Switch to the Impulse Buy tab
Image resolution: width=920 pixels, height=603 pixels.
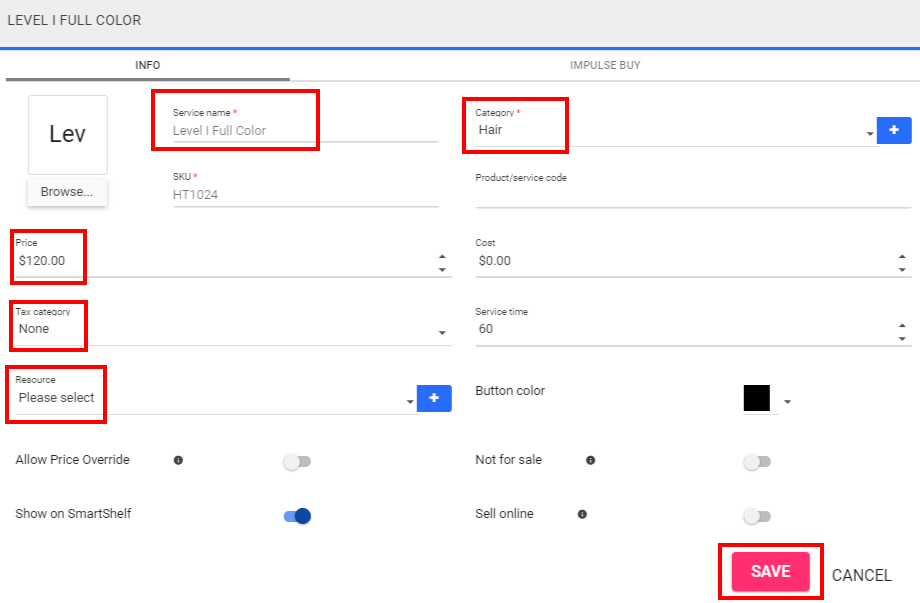[605, 65]
